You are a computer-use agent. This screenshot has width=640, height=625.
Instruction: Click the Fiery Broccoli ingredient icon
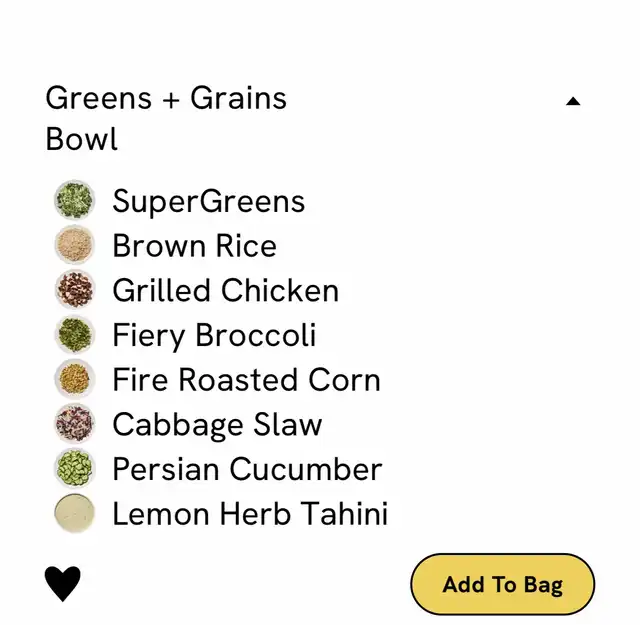pyautogui.click(x=75, y=334)
